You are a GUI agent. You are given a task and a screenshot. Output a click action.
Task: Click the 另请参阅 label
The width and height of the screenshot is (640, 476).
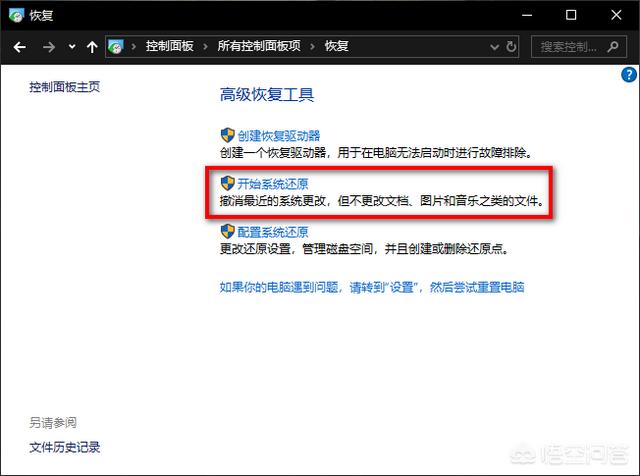[x=53, y=423]
